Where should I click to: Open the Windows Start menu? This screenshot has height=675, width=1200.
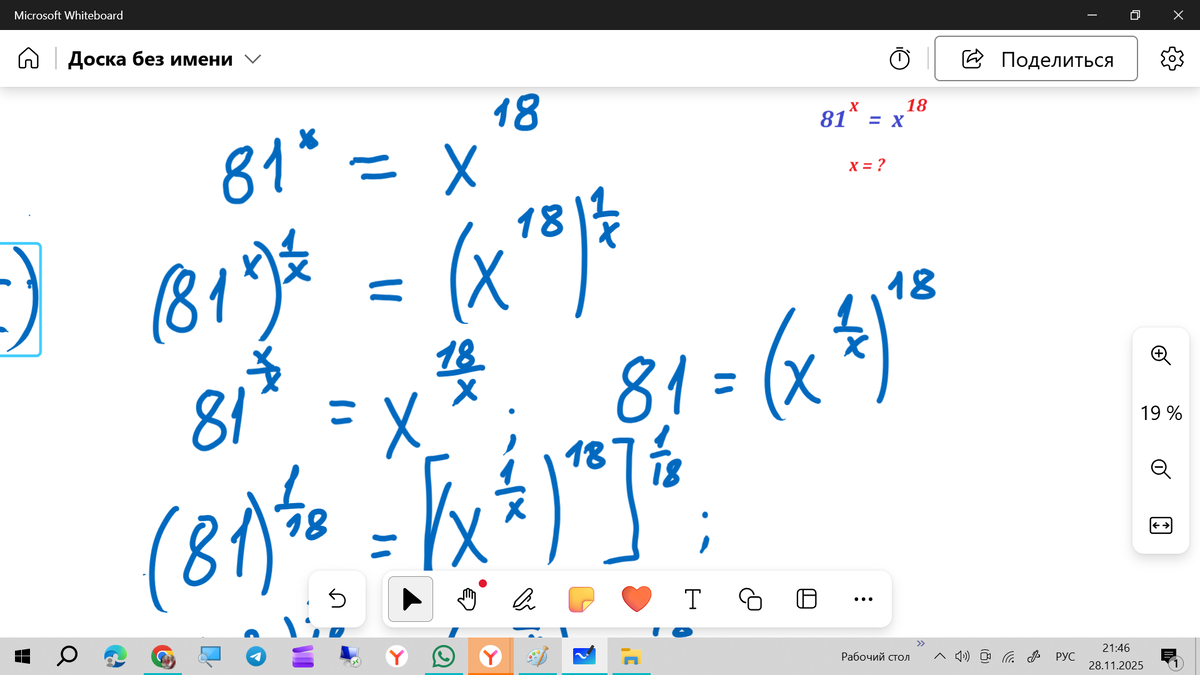[24, 656]
